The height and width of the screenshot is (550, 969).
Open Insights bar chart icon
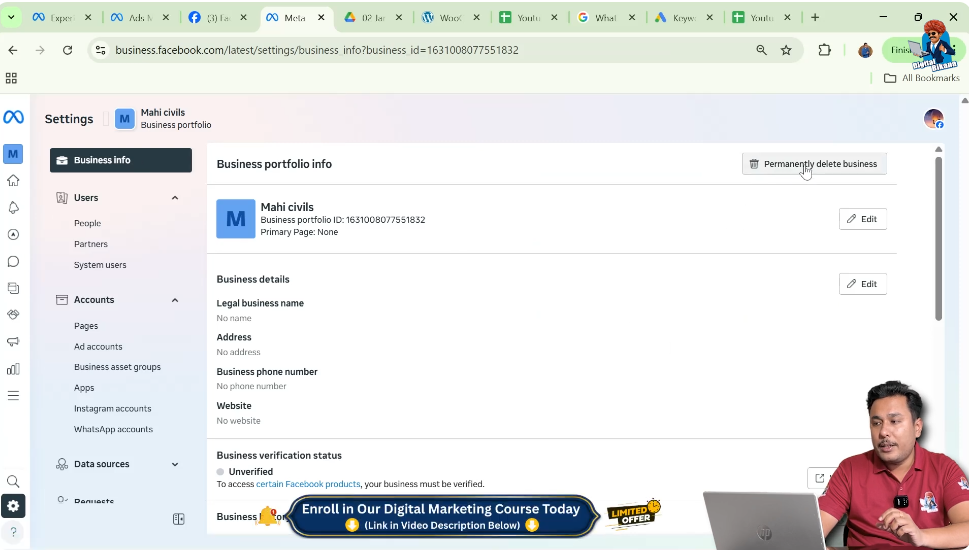pos(13,369)
